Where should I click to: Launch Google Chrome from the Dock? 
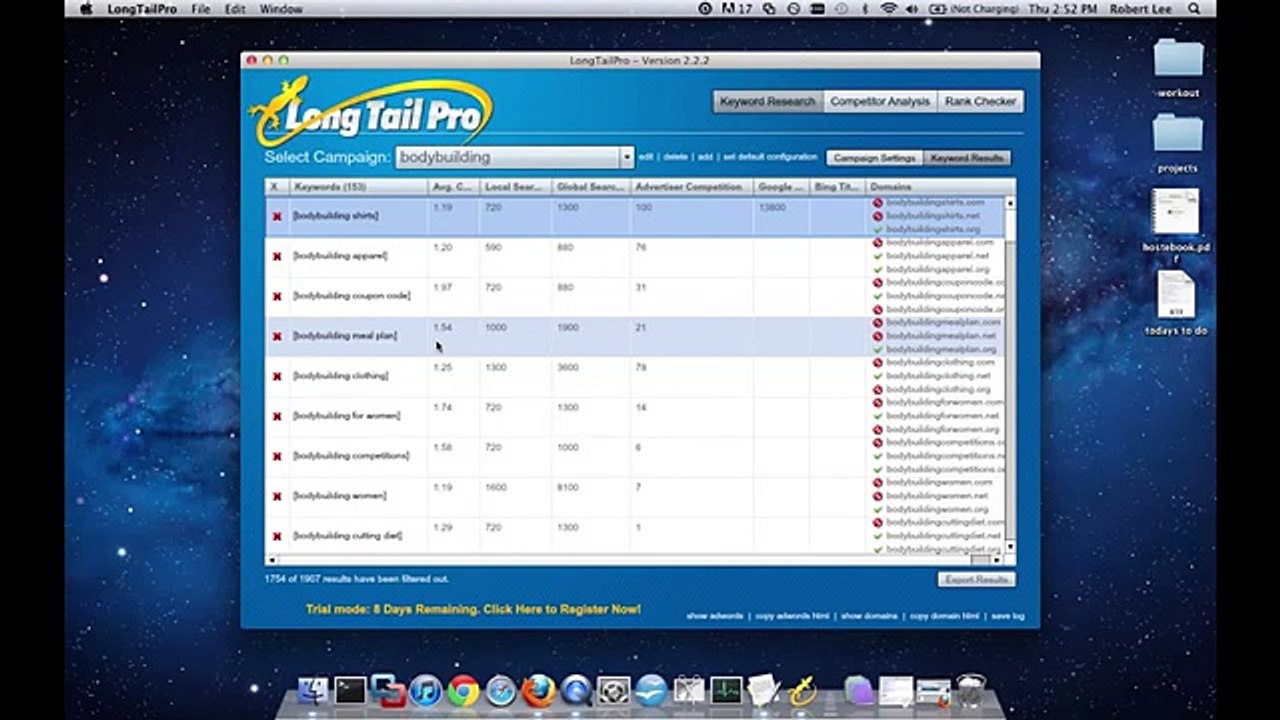click(463, 690)
